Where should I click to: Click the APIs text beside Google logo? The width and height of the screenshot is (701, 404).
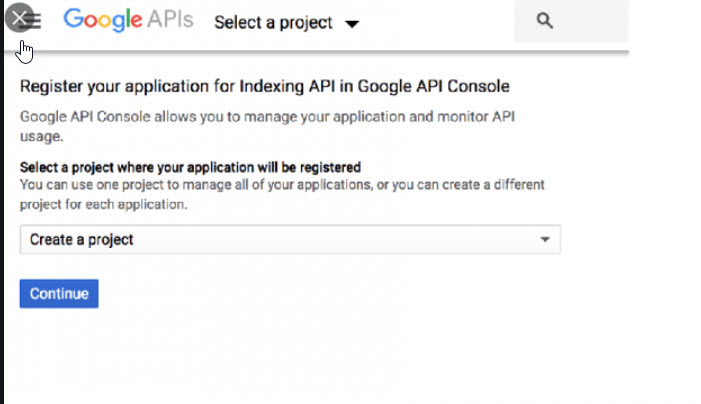coord(172,21)
